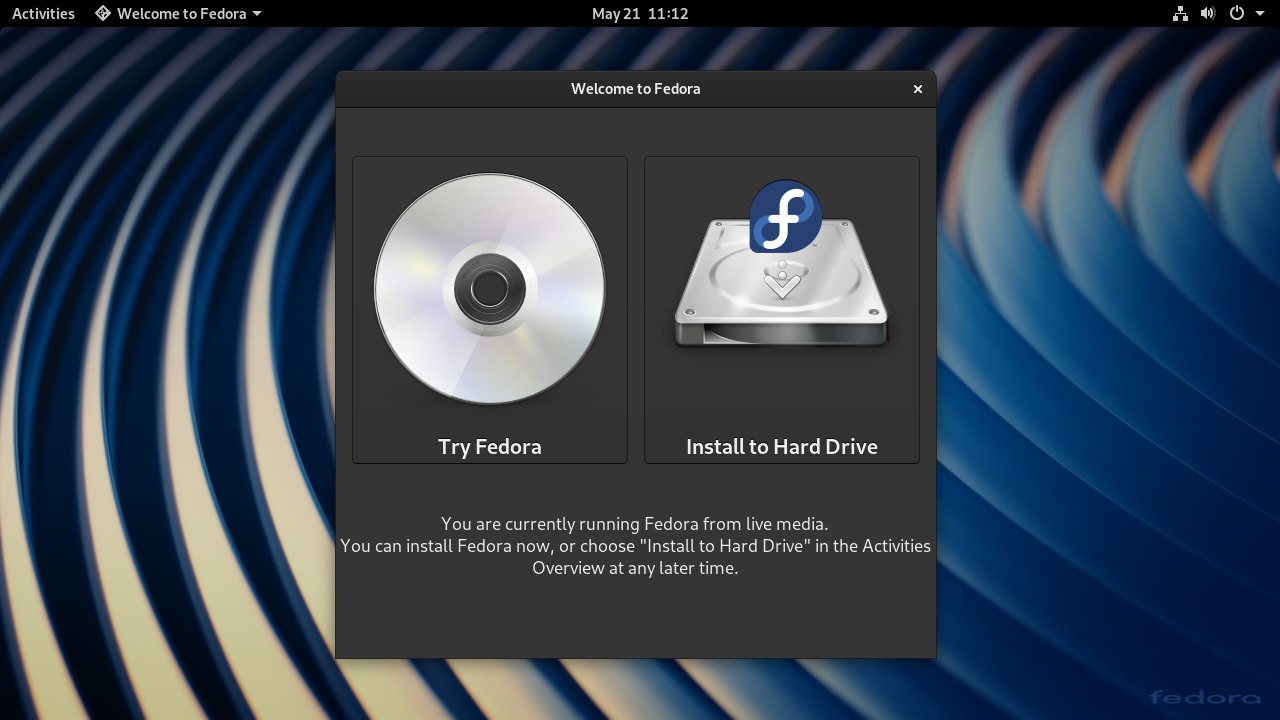1280x720 pixels.
Task: Click the power icon in top bar
Action: tap(1237, 13)
